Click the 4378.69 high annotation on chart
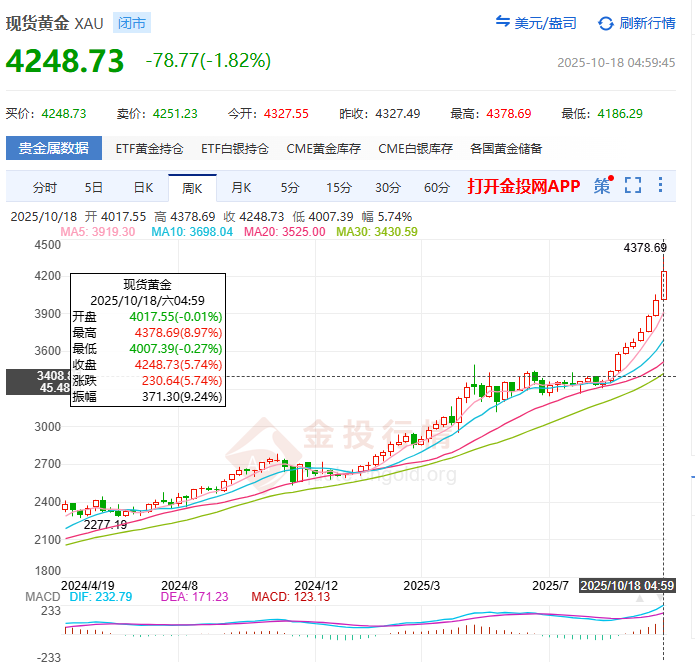The height and width of the screenshot is (662, 695). click(x=645, y=248)
